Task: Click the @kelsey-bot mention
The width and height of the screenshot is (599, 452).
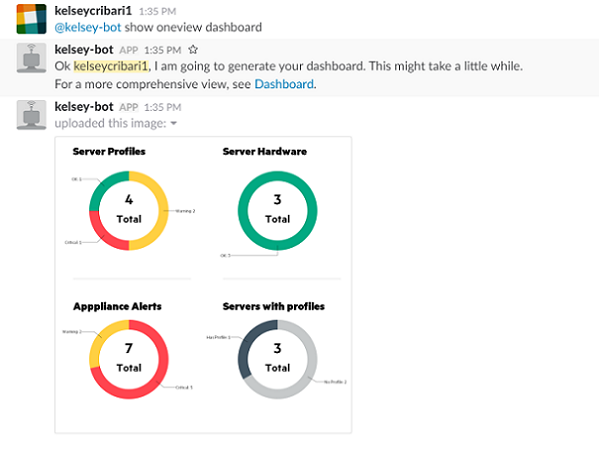Action: pos(88,28)
